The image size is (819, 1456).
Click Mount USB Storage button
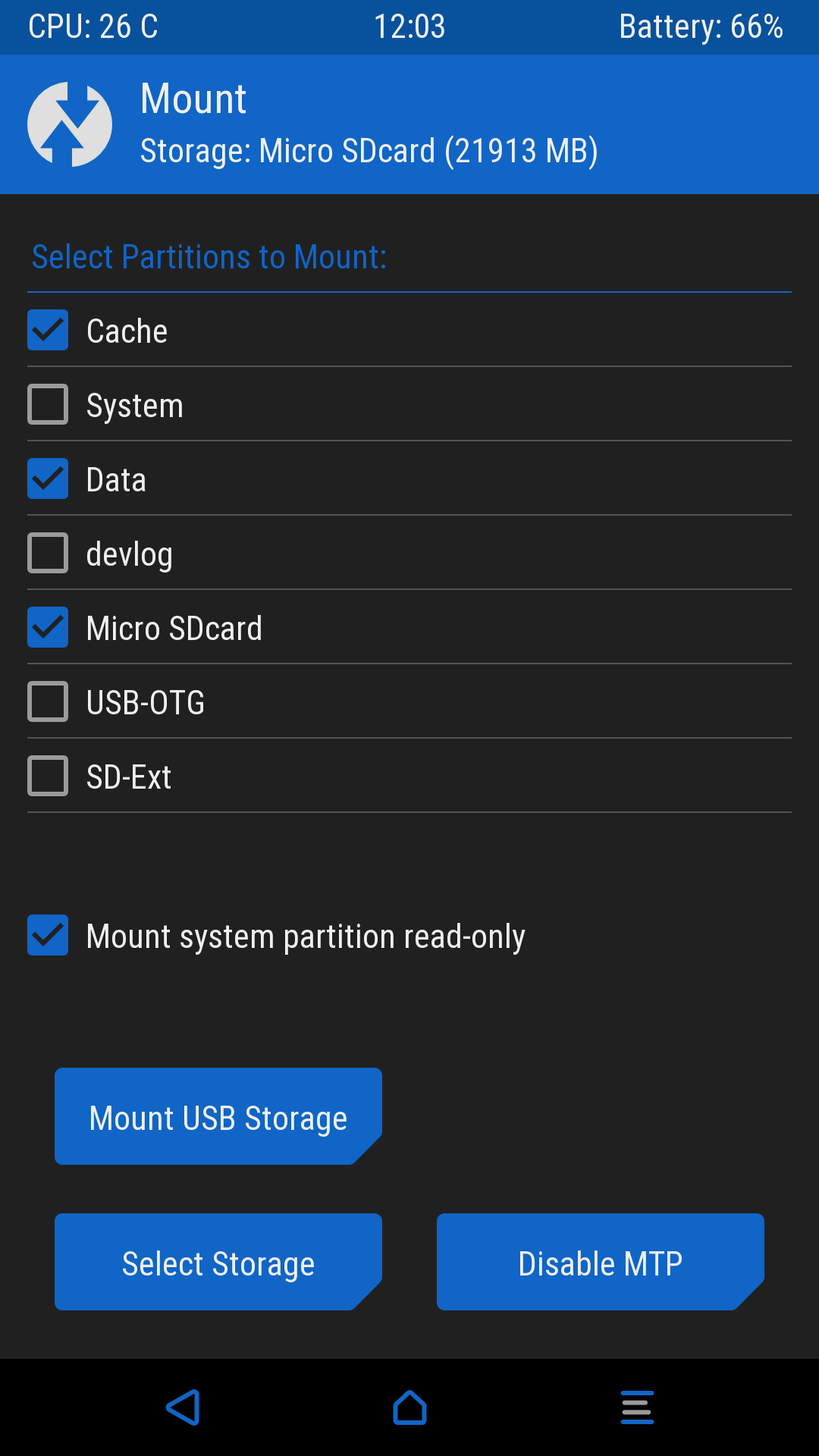coord(218,1116)
